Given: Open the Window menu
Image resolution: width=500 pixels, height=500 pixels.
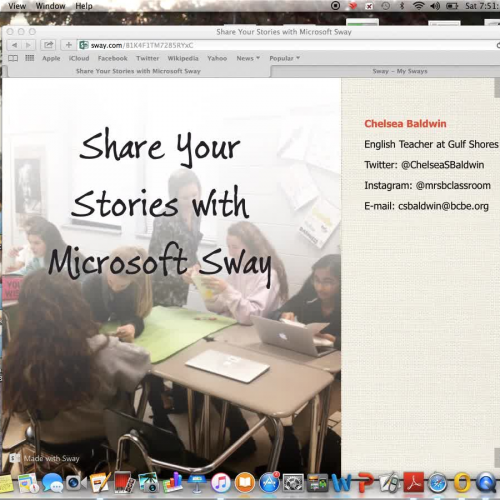Looking at the screenshot, I should pyautogui.click(x=50, y=6).
